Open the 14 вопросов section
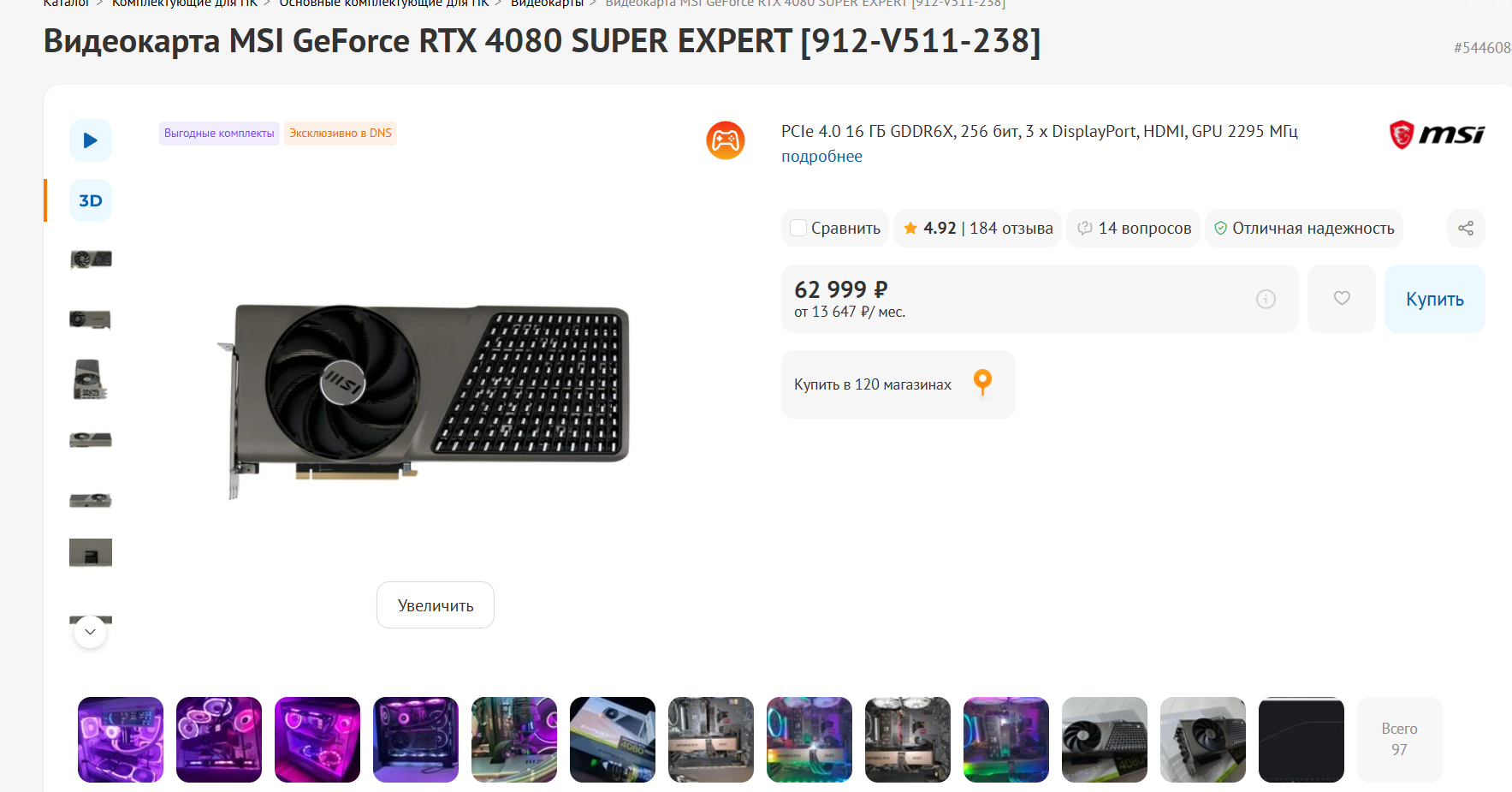The width and height of the screenshot is (1512, 792). [x=1134, y=229]
